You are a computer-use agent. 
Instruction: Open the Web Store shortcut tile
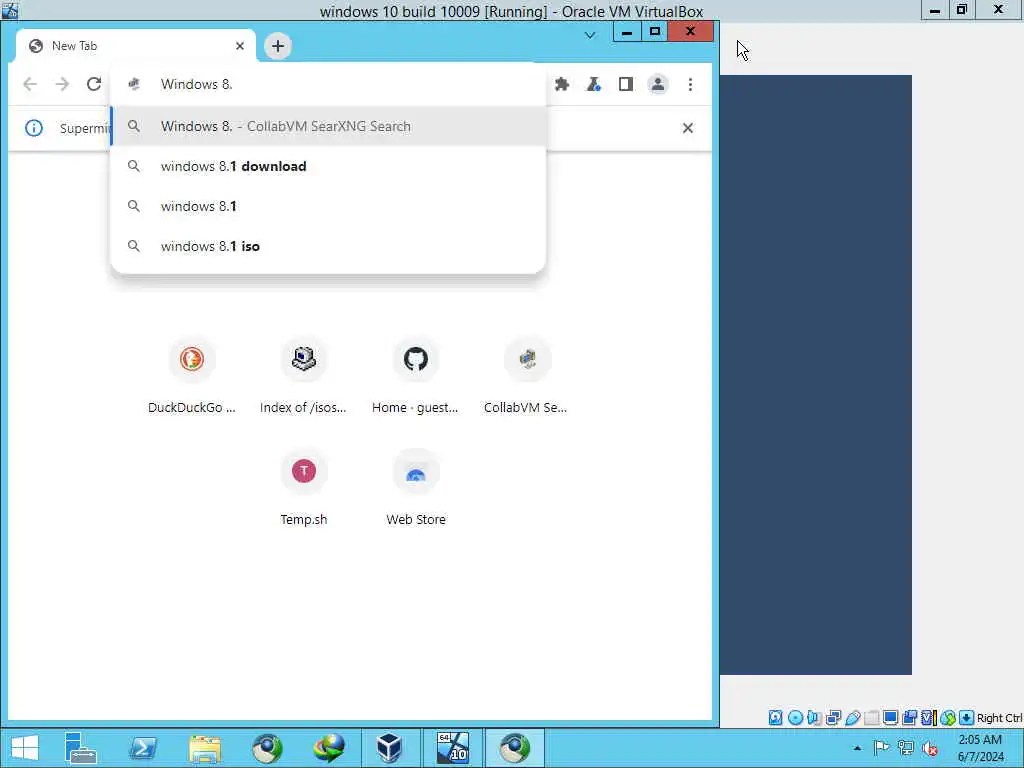(415, 489)
